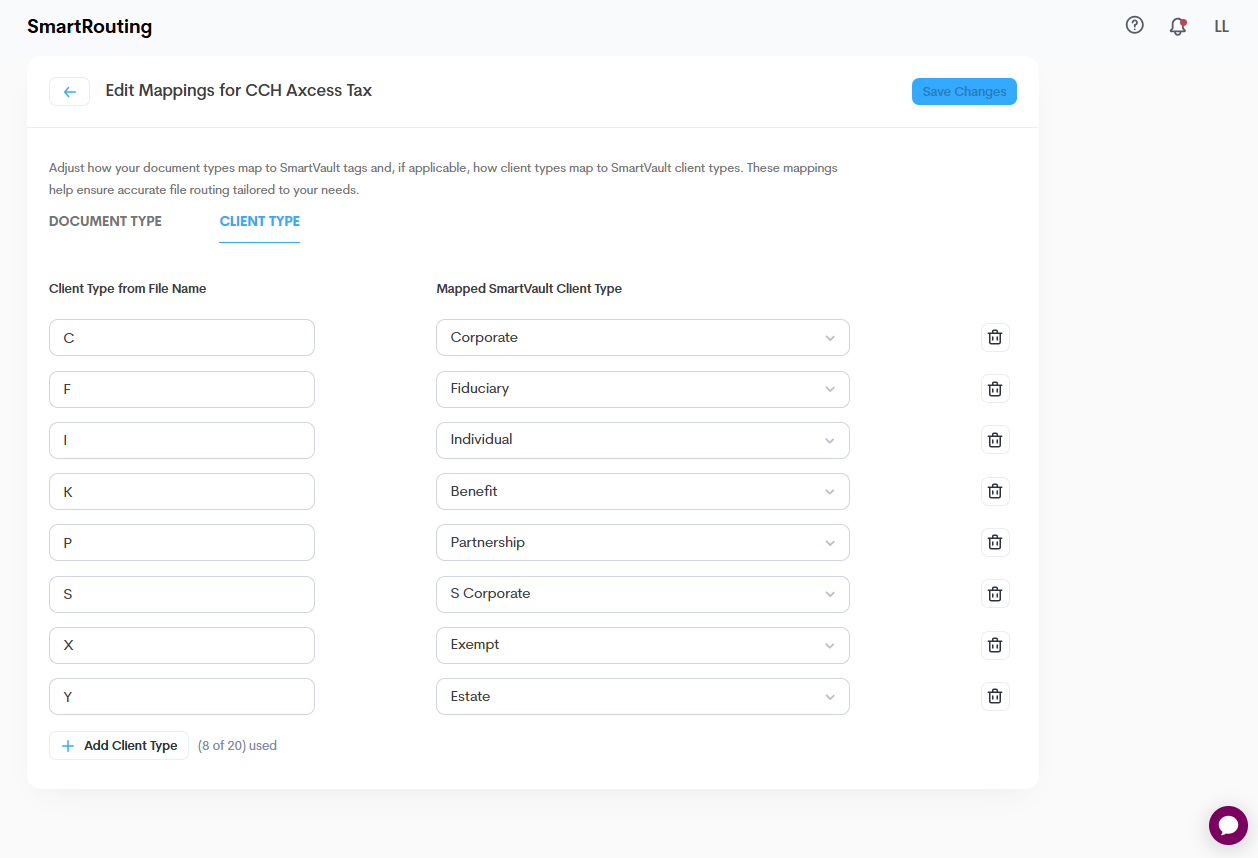The image size is (1258, 858).
Task: Expand the Fiduciary client type dropdown
Action: [x=642, y=389]
